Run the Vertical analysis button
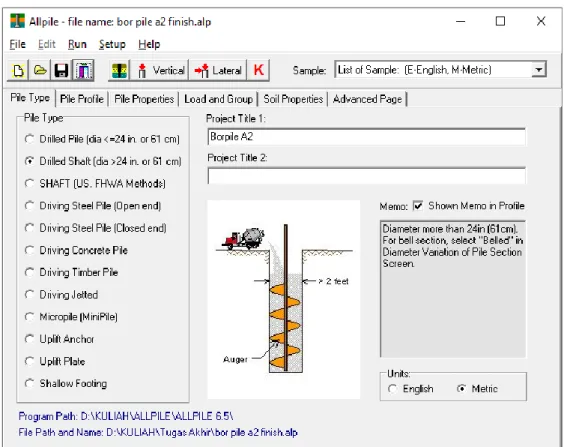This screenshot has width=564, height=447. pyautogui.click(x=160, y=70)
